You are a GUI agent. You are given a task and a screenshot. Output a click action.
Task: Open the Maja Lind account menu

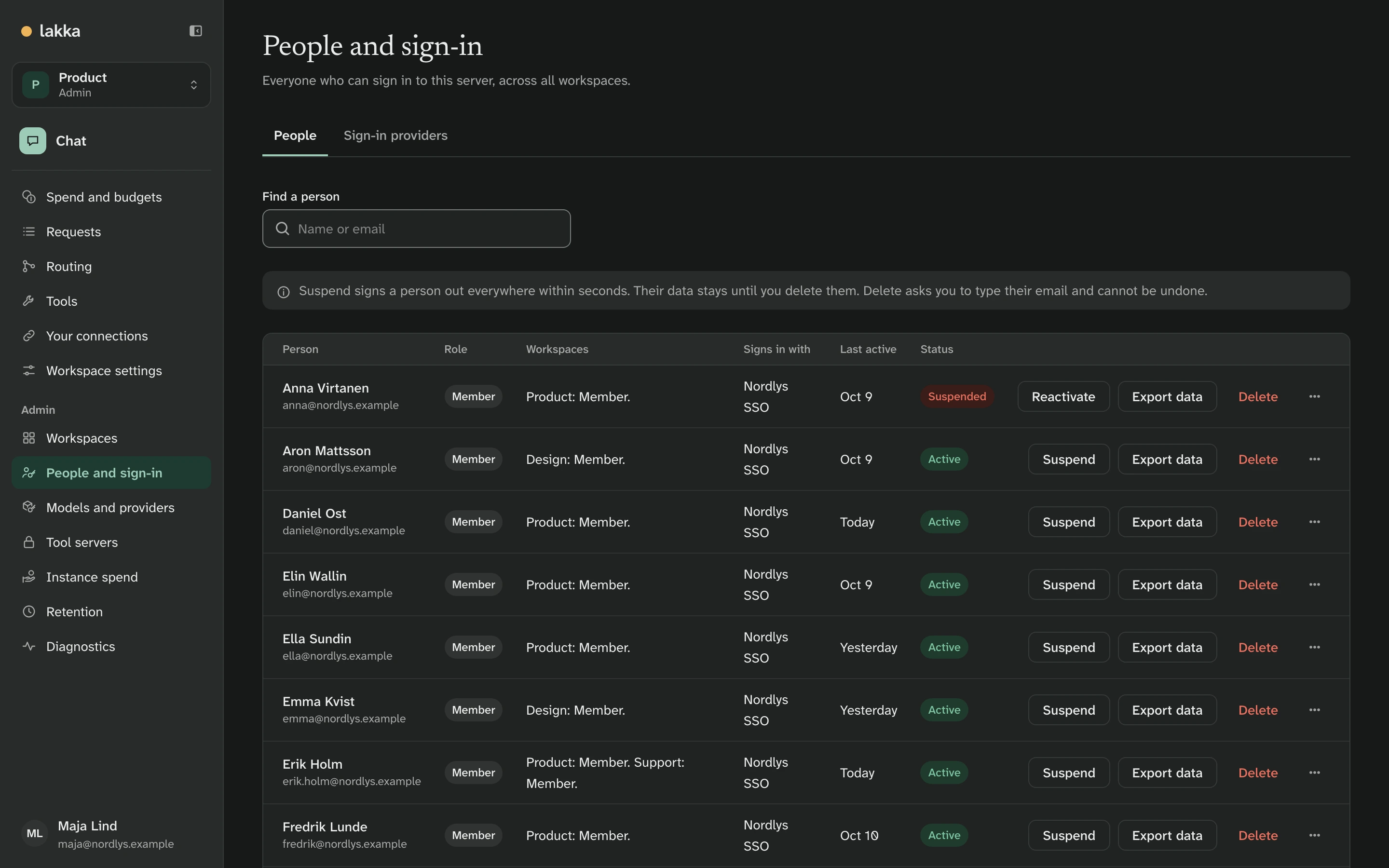point(111,834)
